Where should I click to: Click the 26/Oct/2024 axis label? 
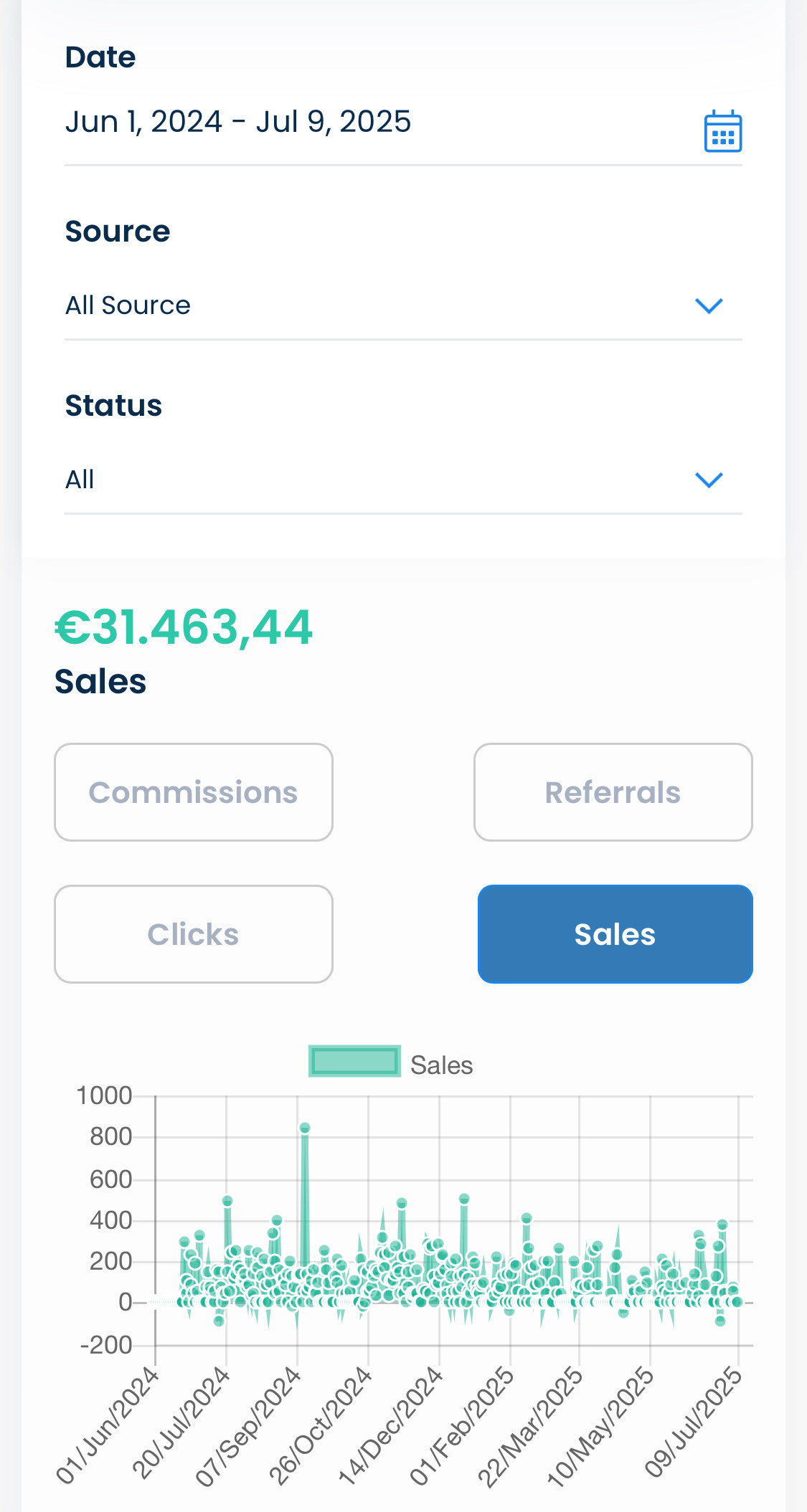point(321,1425)
